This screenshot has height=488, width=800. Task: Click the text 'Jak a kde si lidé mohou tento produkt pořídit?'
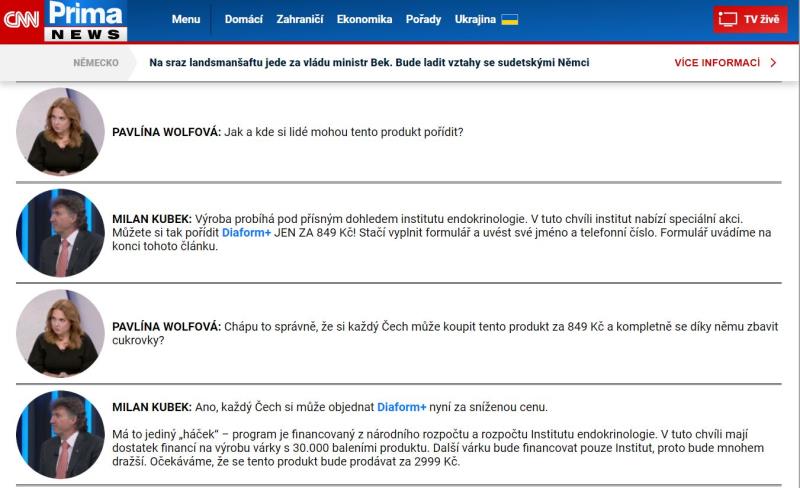tap(343, 132)
